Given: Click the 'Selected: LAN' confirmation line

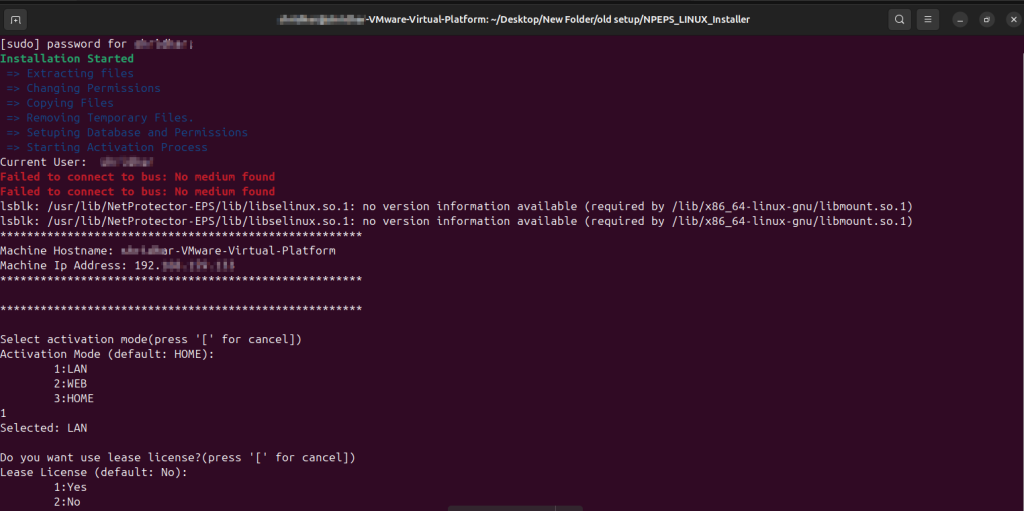Looking at the screenshot, I should 44,428.
